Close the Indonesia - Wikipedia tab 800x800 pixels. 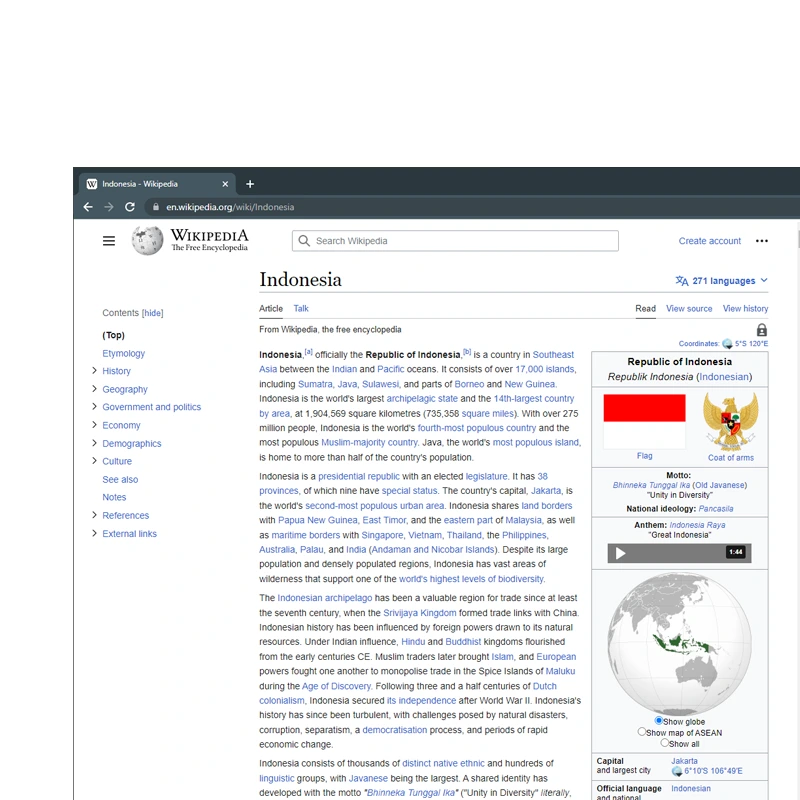225,184
